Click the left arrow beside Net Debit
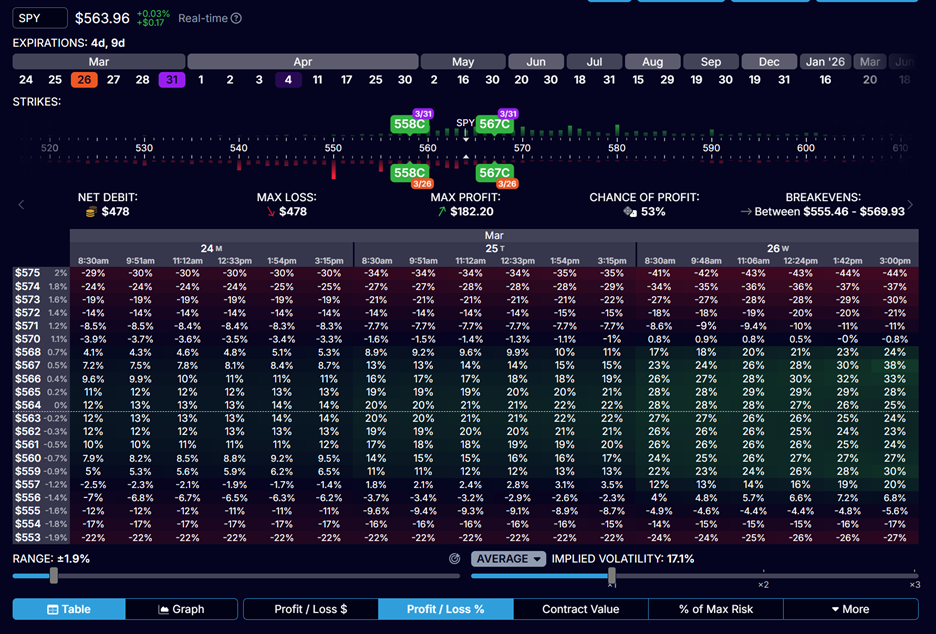The height and width of the screenshot is (634, 936). point(21,205)
